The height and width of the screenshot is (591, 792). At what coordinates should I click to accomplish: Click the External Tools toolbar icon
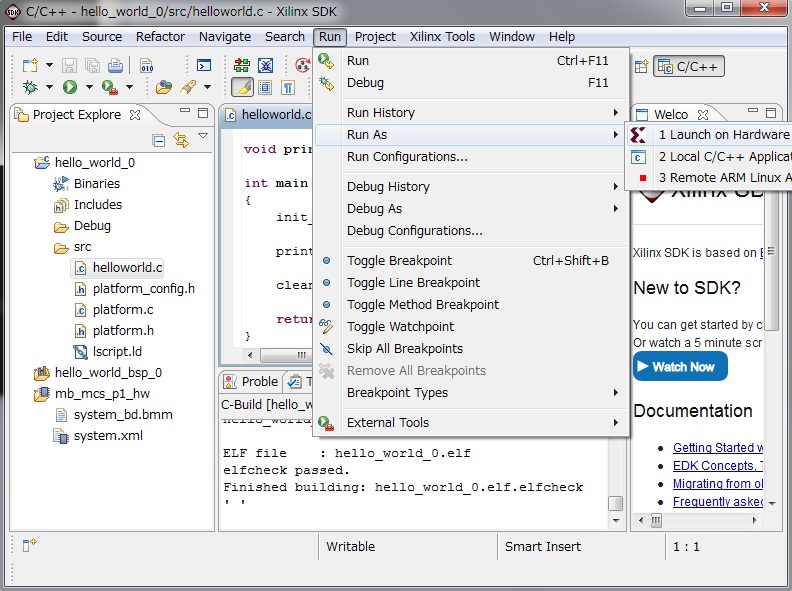click(x=110, y=87)
